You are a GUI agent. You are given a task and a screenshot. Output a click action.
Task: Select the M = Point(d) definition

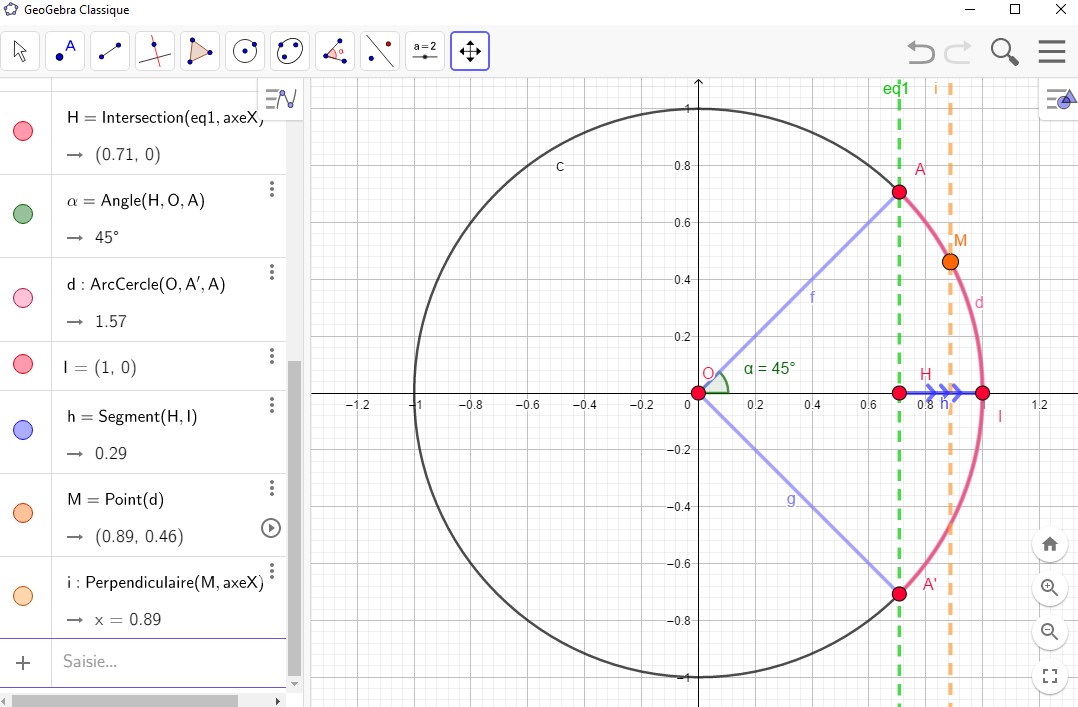tap(116, 499)
